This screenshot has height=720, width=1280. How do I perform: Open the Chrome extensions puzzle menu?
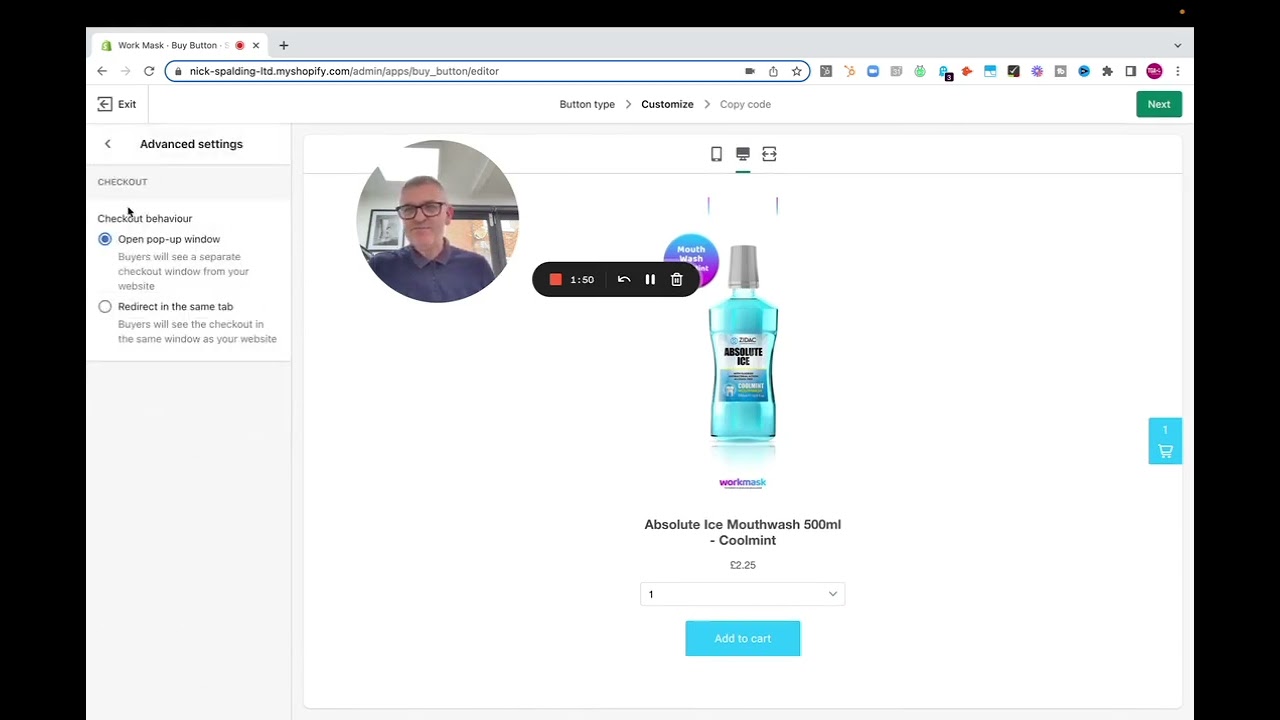click(x=1107, y=71)
